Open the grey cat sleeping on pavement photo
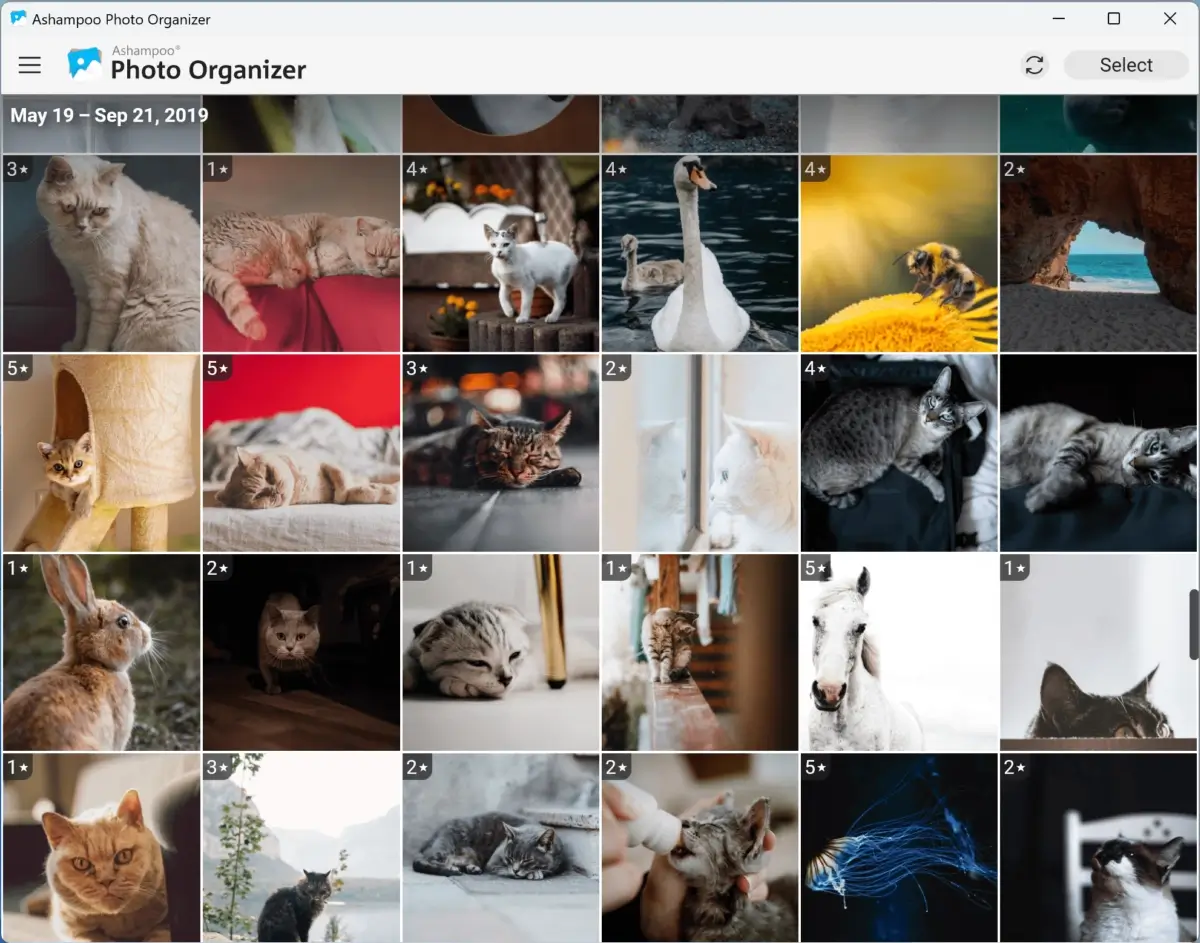Screen dimensions: 1200x943 [x=500, y=848]
